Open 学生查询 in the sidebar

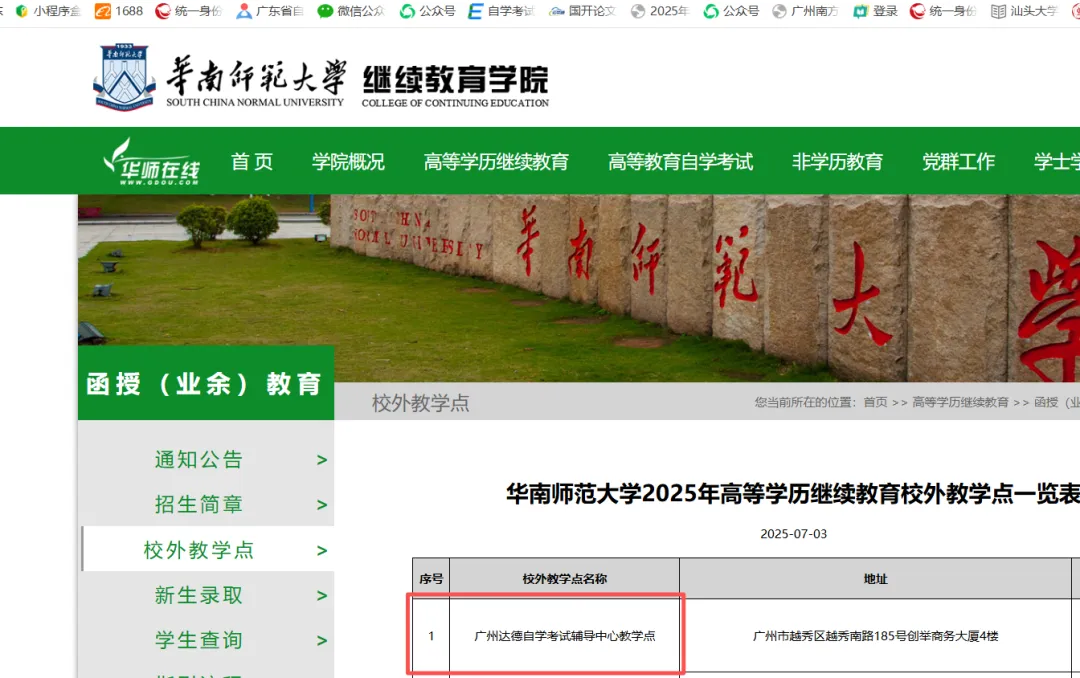[199, 640]
